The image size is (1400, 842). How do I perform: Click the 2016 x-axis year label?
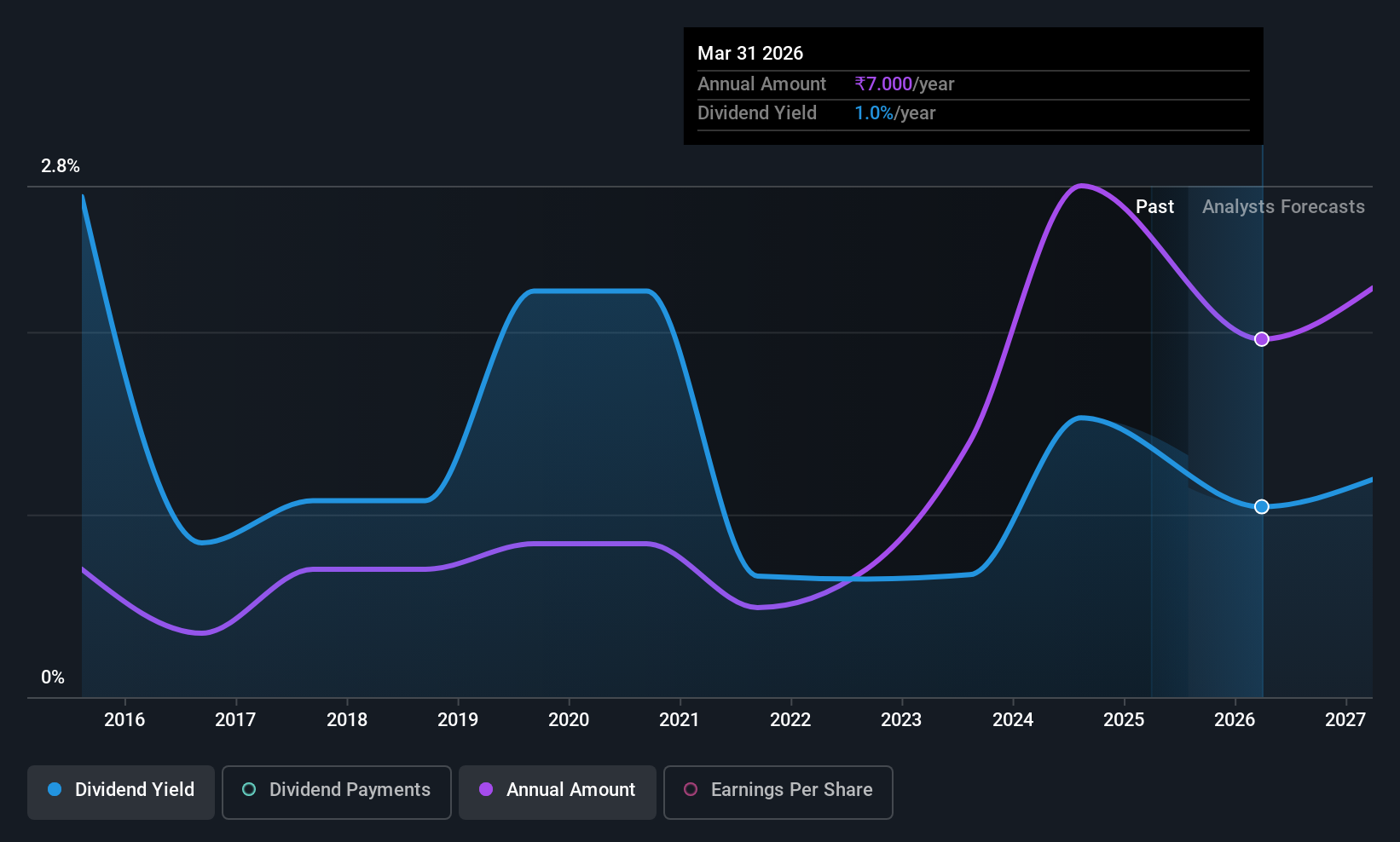click(x=124, y=719)
